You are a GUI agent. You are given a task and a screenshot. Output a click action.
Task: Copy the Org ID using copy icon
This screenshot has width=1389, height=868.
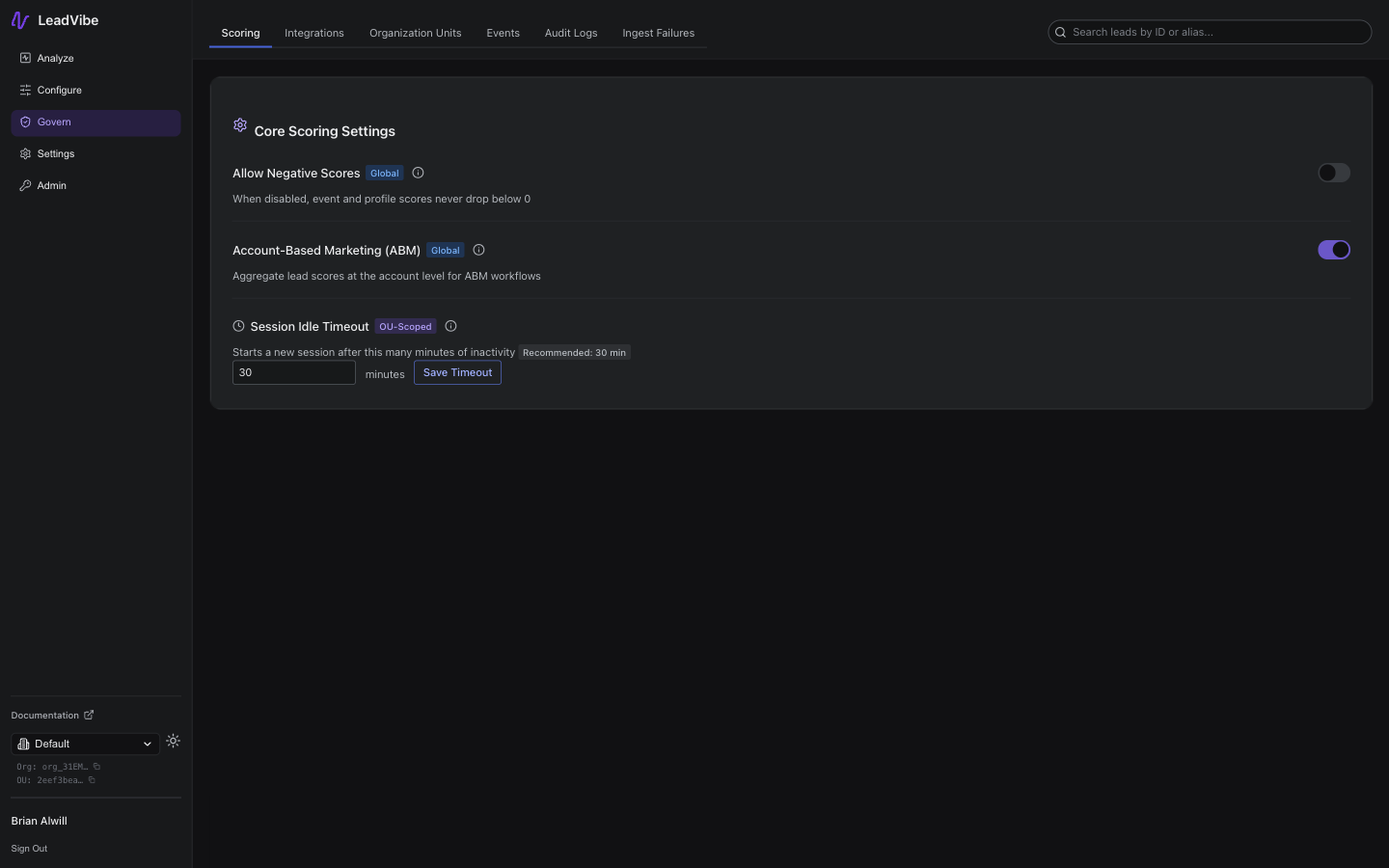(x=96, y=767)
